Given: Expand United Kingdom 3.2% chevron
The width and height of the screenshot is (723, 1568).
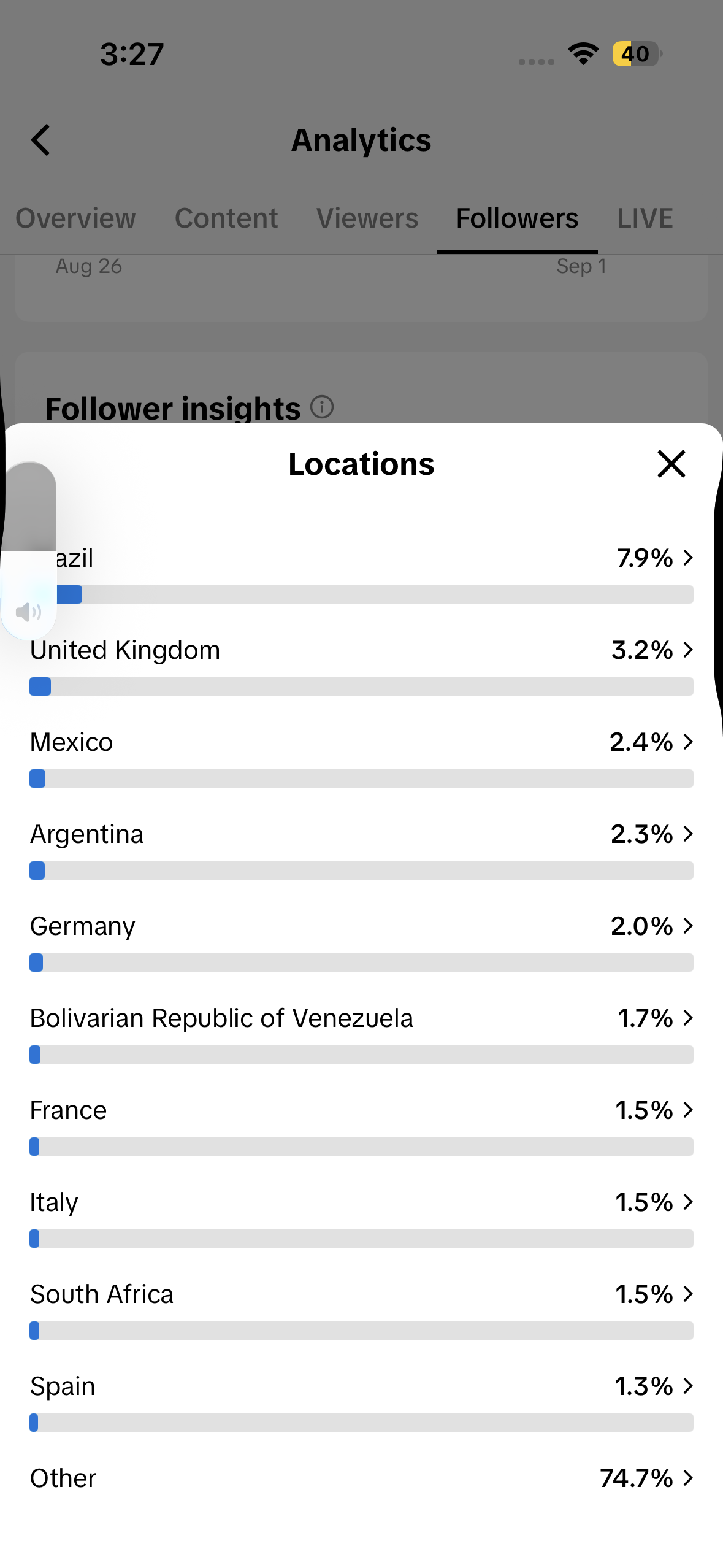Looking at the screenshot, I should click(688, 650).
